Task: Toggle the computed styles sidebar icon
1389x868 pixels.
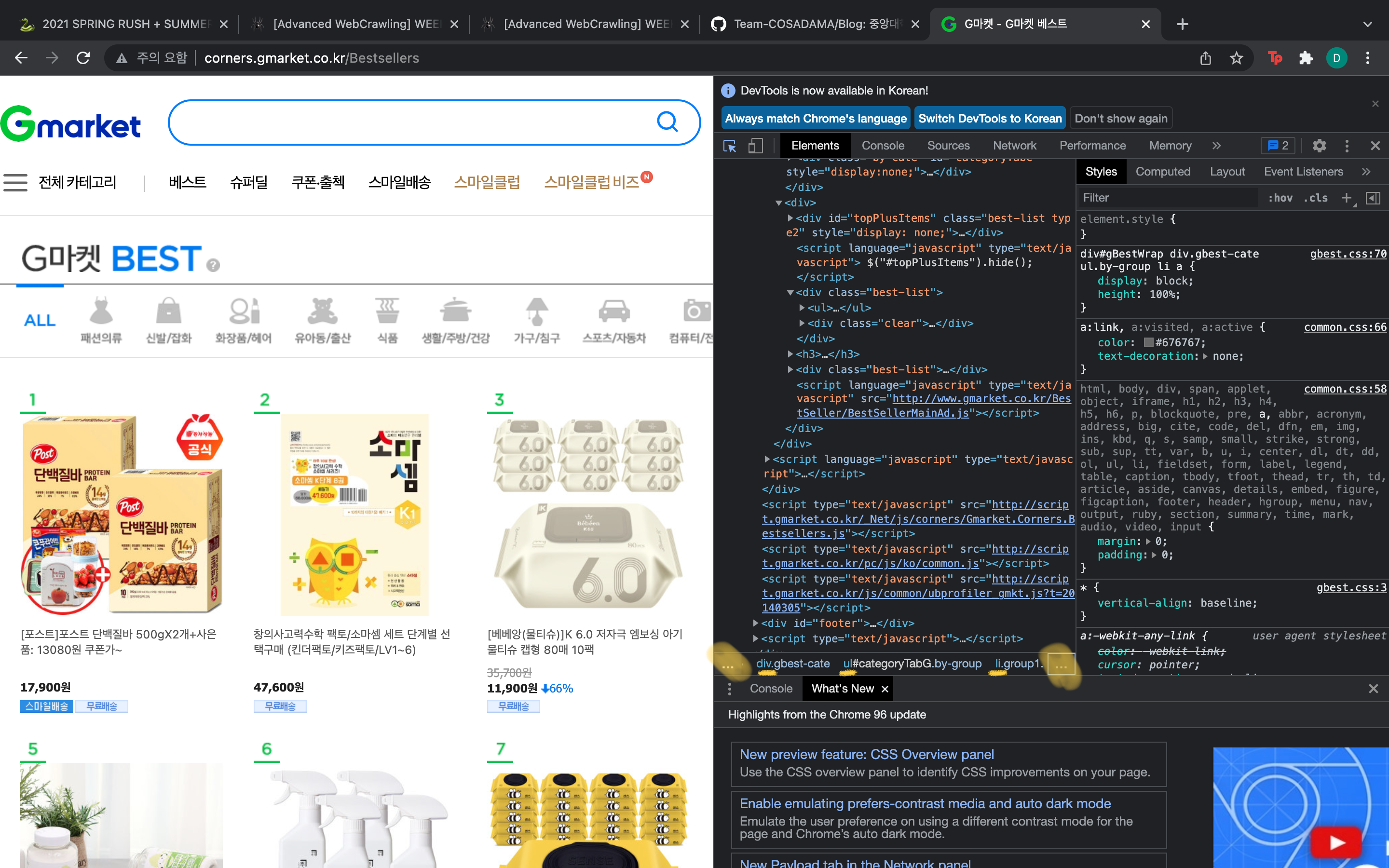Action: click(1373, 198)
